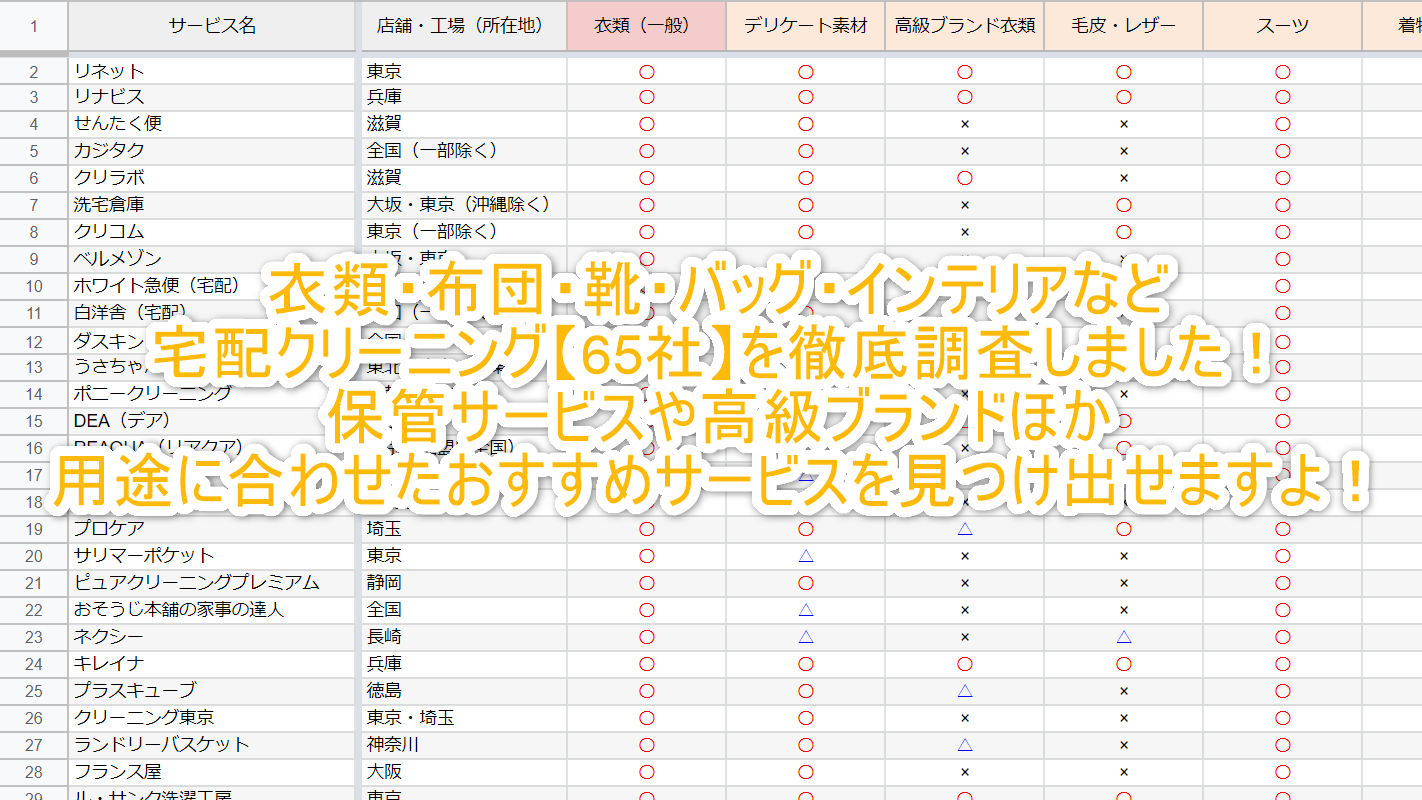Click the フランス屋 service name cell

click(x=213, y=772)
